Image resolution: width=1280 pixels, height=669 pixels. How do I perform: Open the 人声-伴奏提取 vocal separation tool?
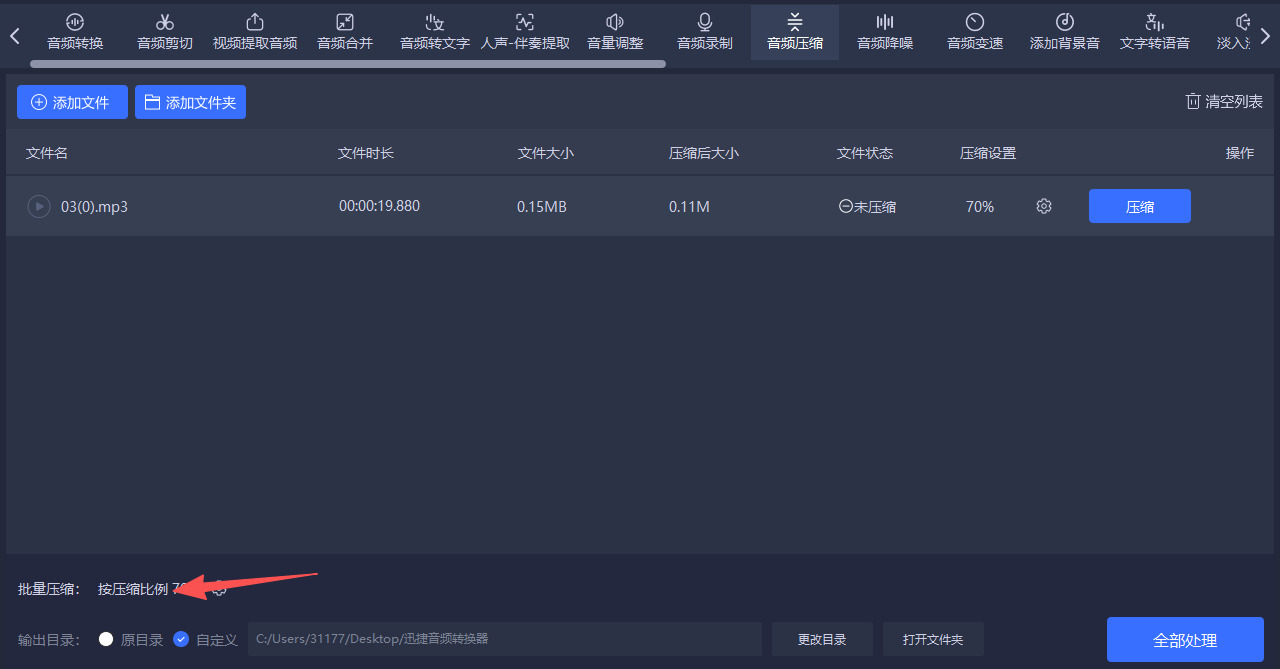point(524,32)
